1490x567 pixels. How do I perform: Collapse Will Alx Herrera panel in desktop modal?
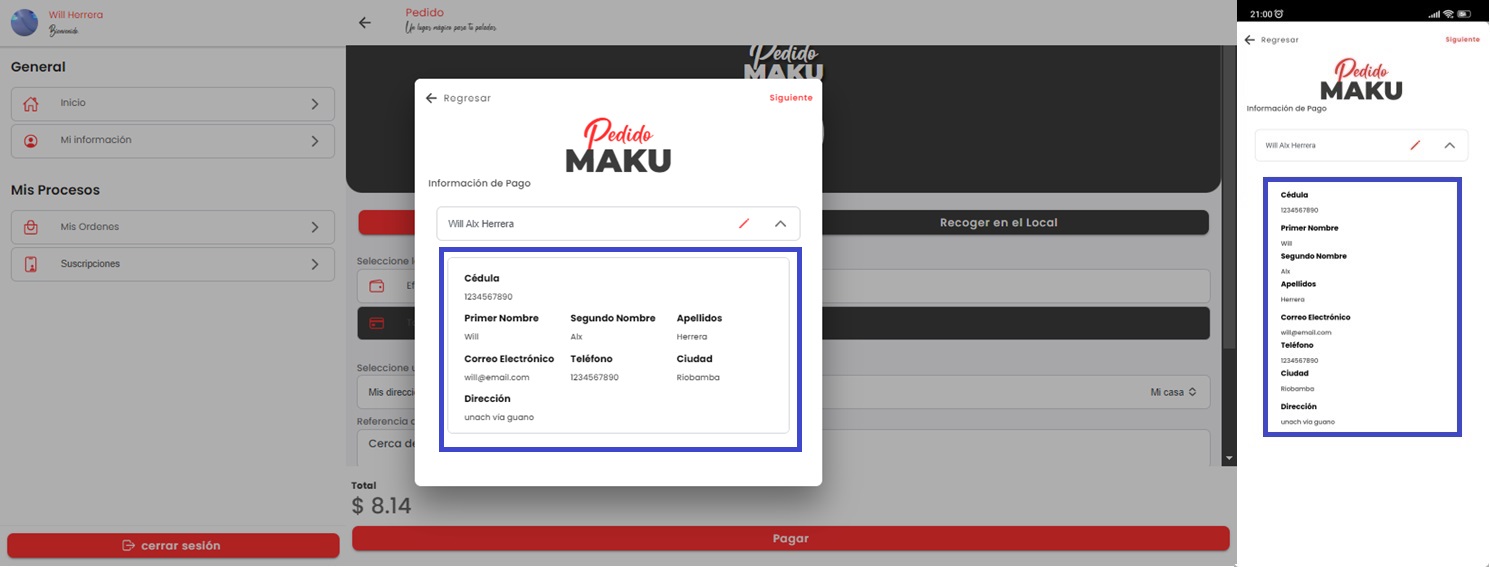tap(781, 224)
